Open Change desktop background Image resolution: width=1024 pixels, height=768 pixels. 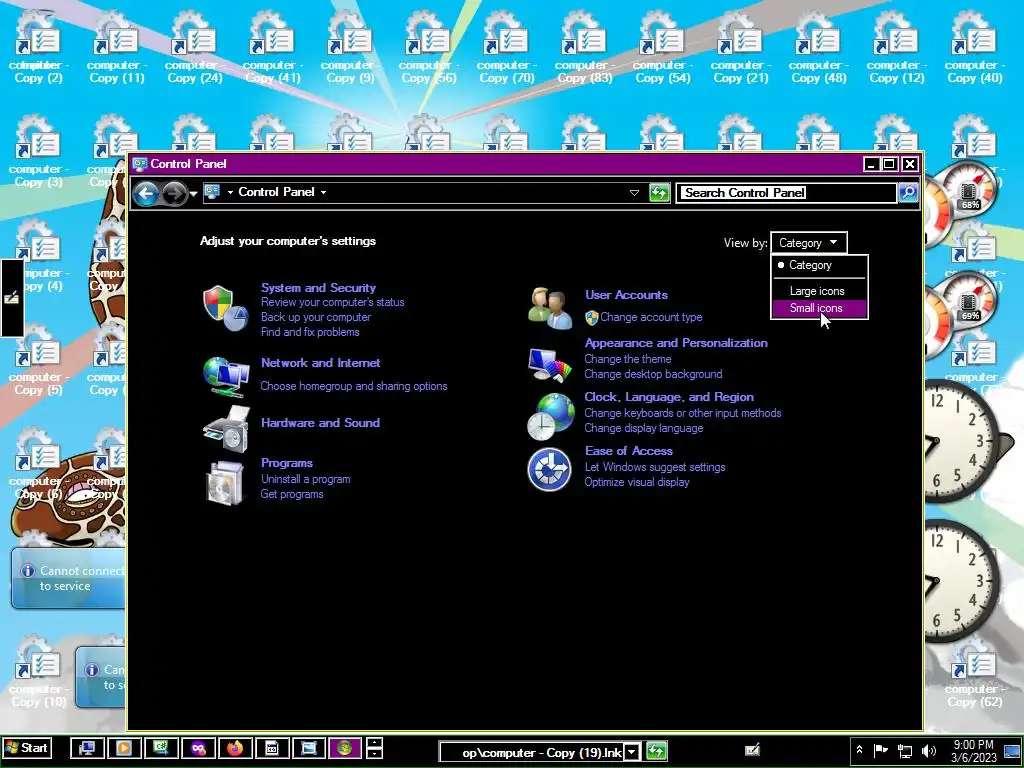[x=653, y=374]
